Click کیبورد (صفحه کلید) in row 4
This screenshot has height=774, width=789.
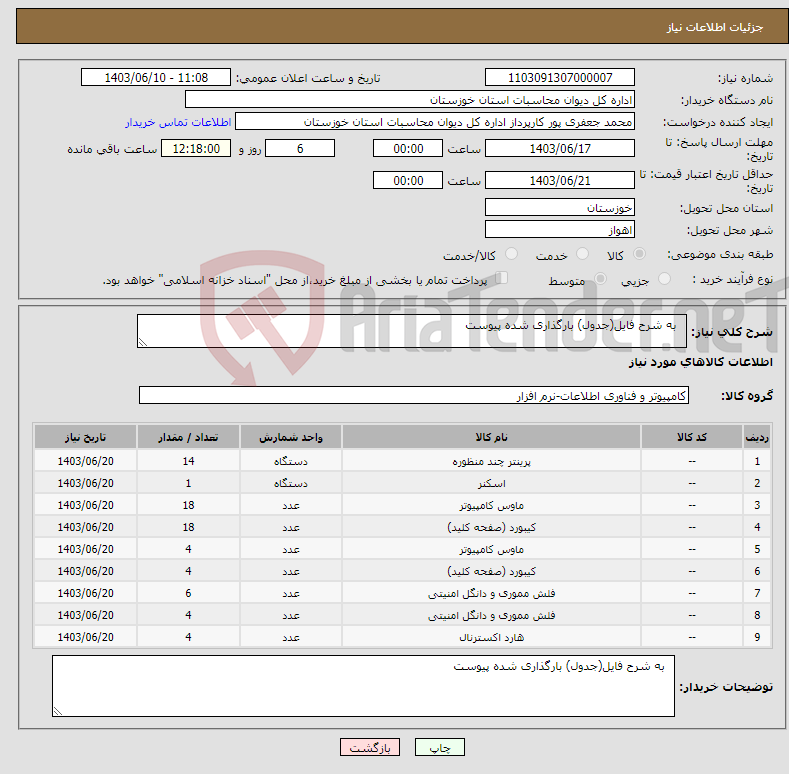pos(491,527)
